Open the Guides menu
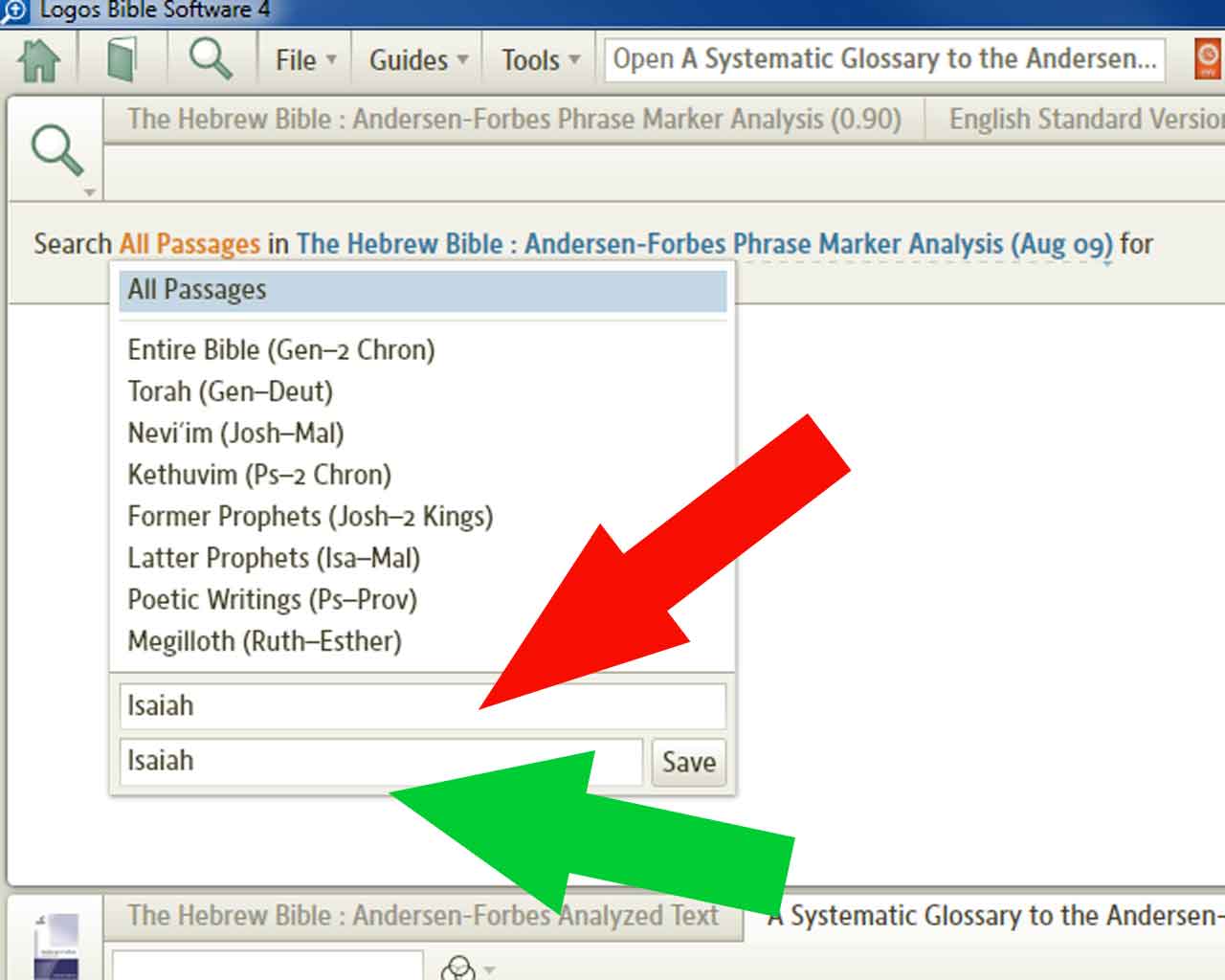1225x980 pixels. point(418,60)
